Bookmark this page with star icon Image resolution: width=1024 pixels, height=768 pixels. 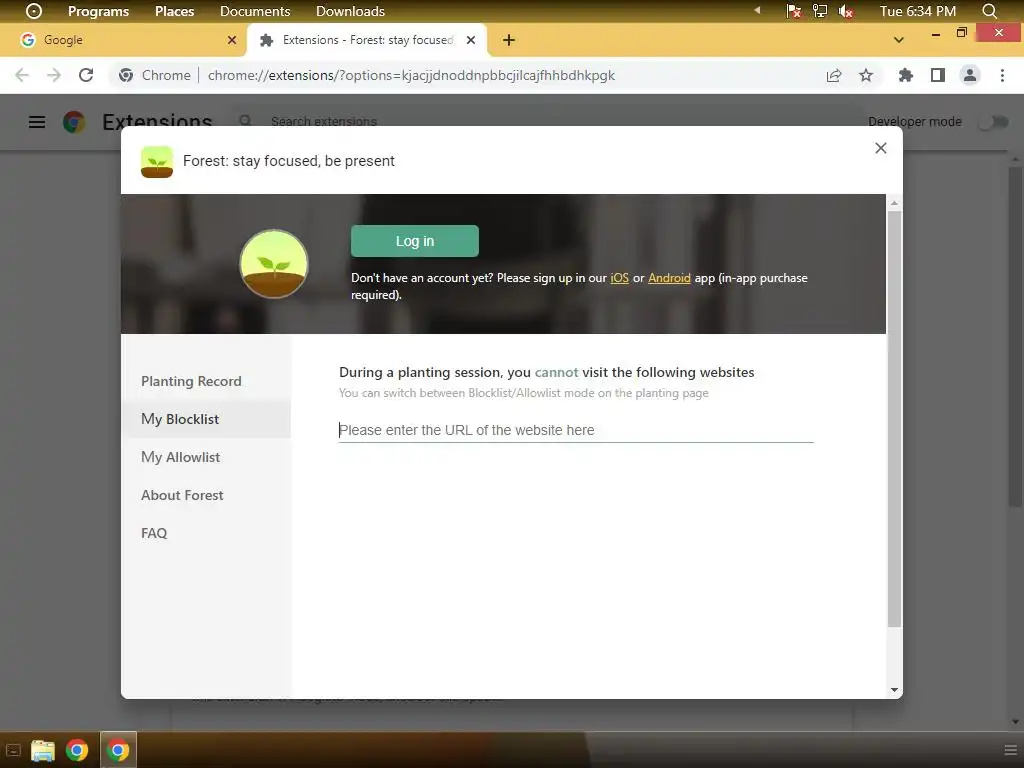pos(866,75)
